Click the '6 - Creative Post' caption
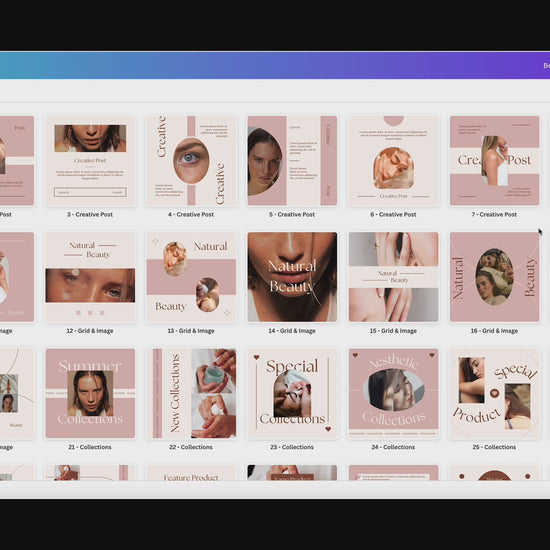550x550 pixels. point(393,214)
